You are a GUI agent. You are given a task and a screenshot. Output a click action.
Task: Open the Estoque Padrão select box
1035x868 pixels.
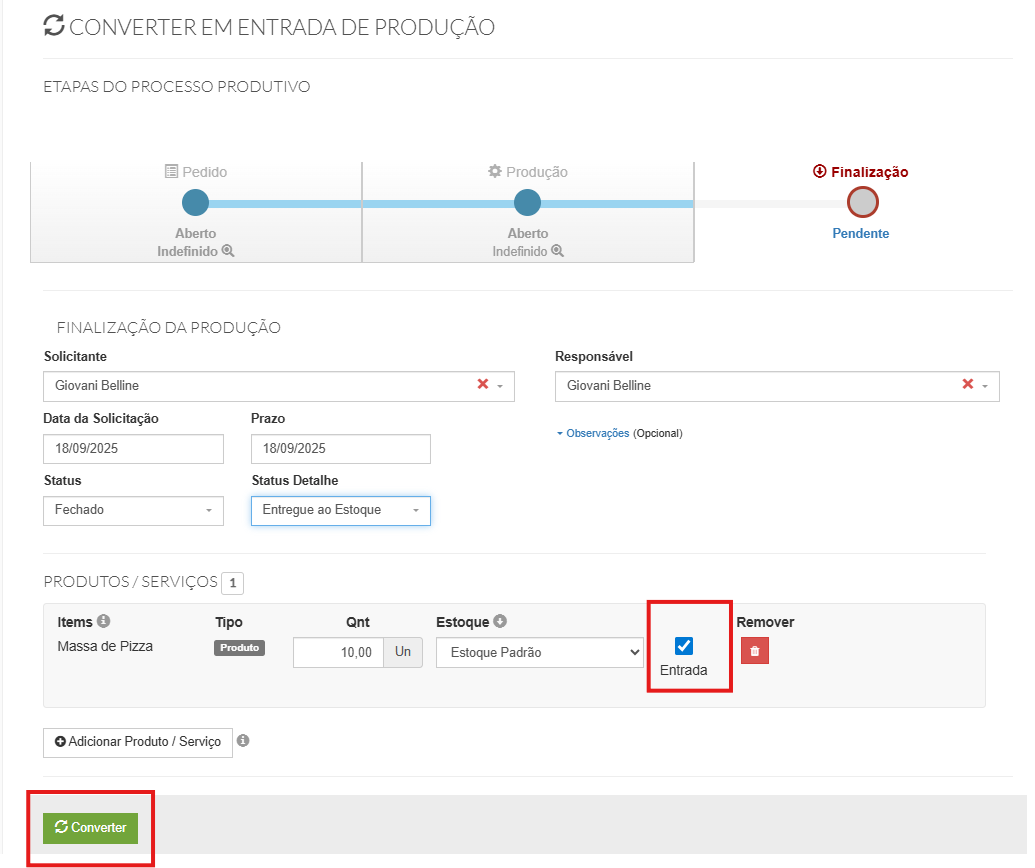pyautogui.click(x=539, y=653)
